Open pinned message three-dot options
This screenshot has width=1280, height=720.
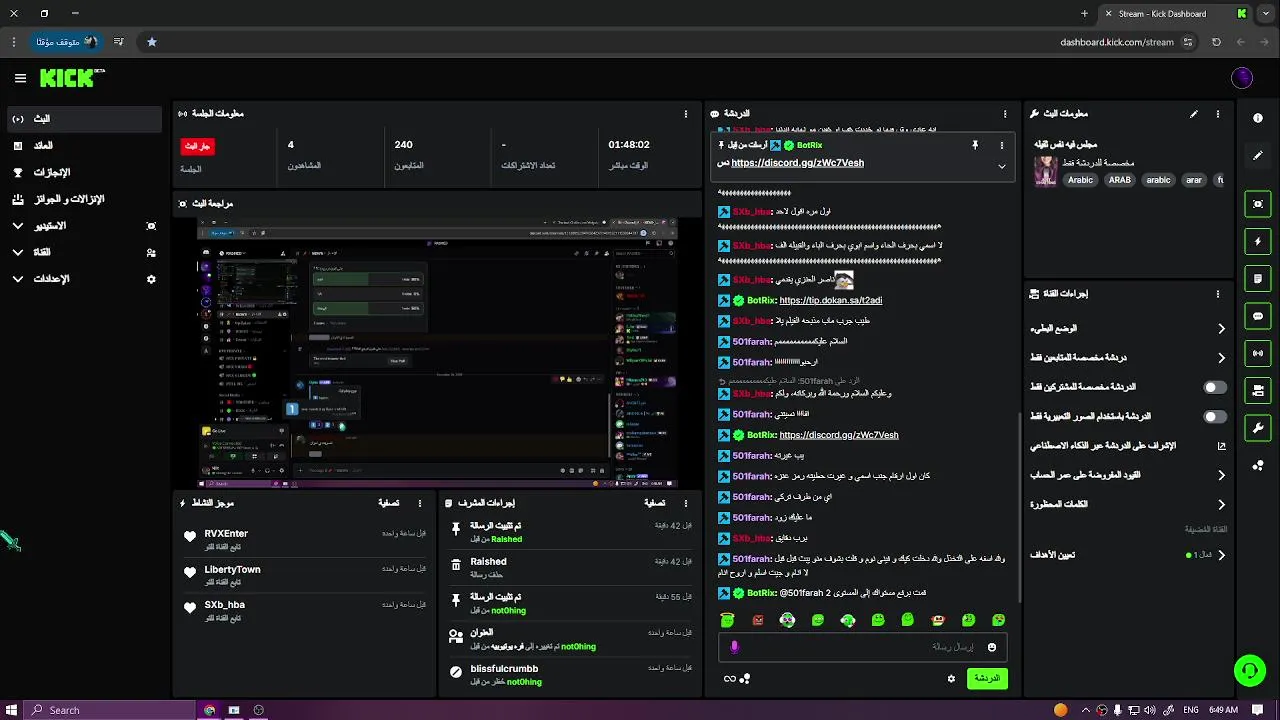click(x=1001, y=145)
